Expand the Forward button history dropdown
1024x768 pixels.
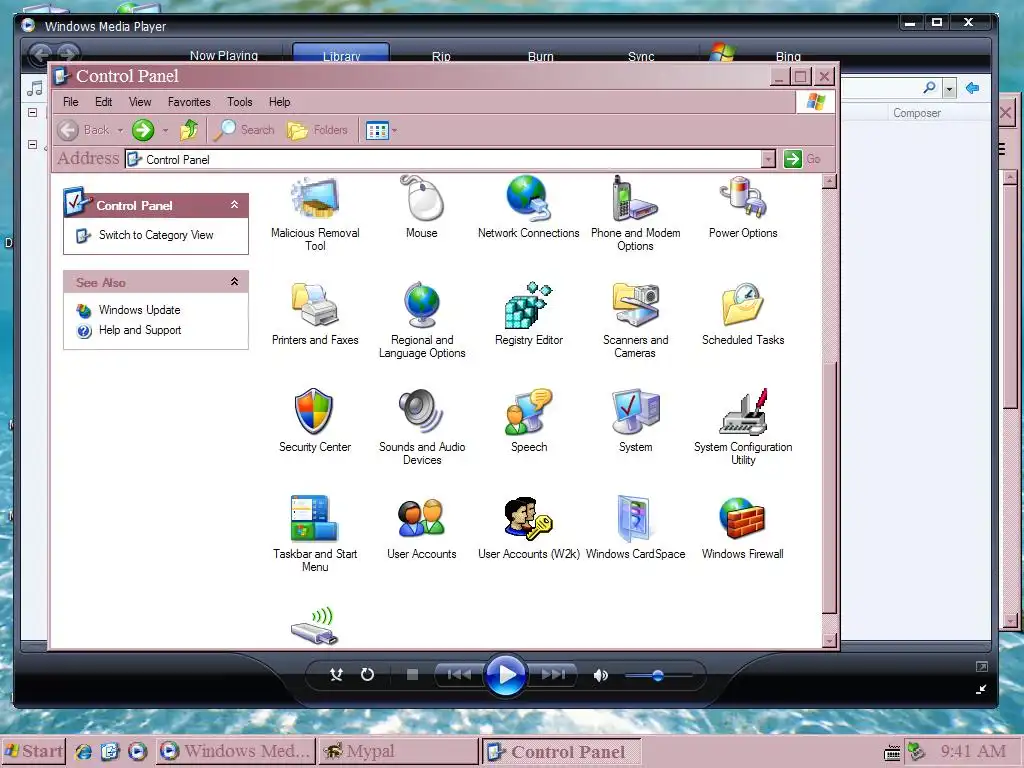click(165, 130)
